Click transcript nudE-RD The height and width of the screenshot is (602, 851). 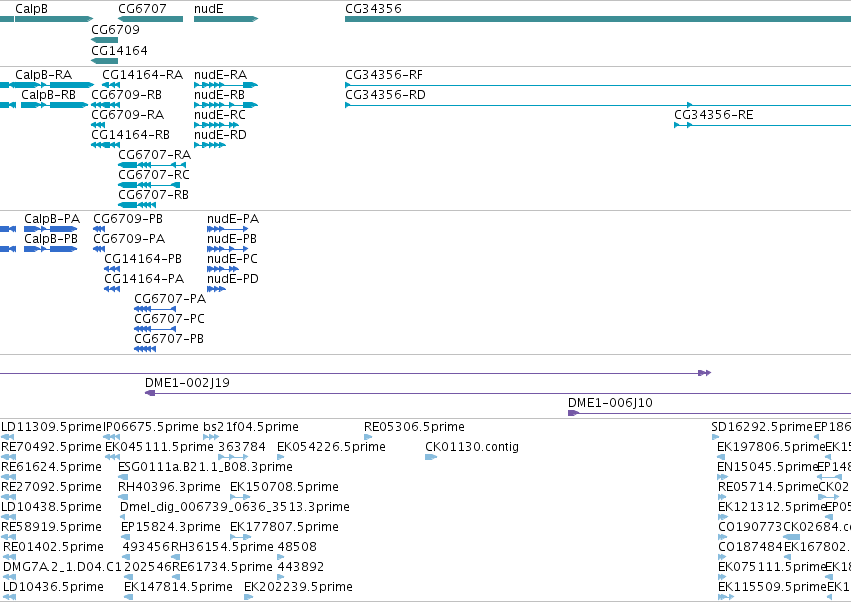(210, 145)
